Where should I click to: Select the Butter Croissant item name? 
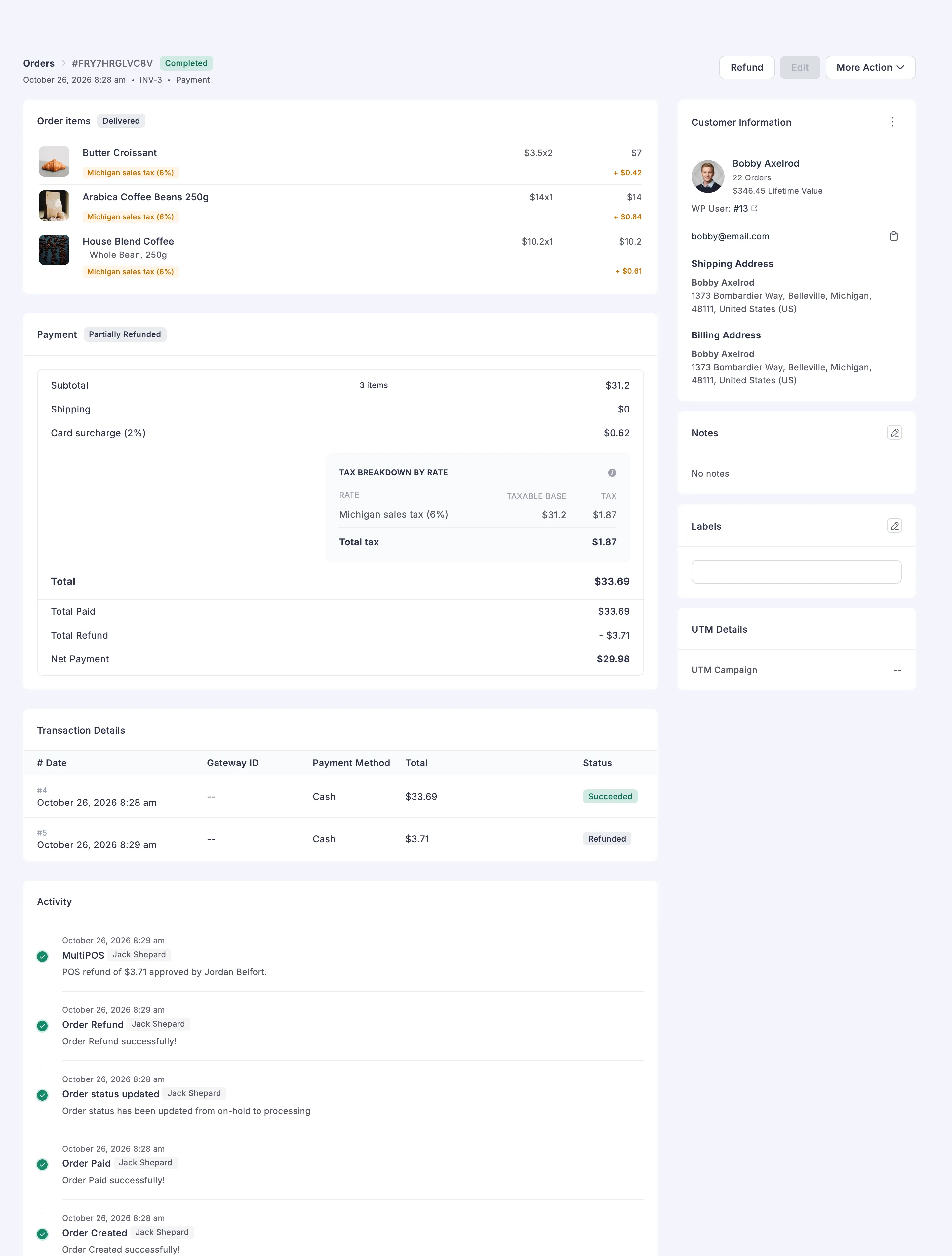pos(119,153)
